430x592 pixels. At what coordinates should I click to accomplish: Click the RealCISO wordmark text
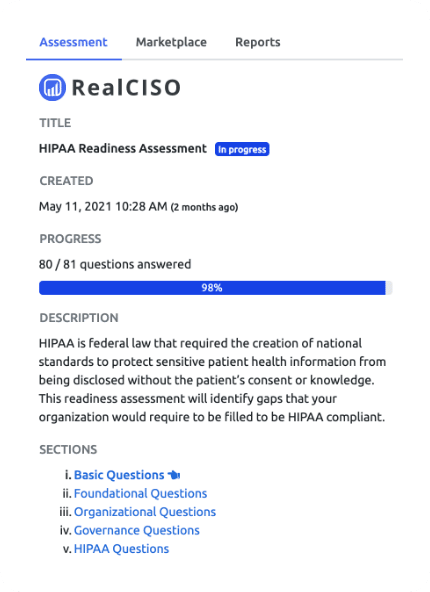point(126,88)
